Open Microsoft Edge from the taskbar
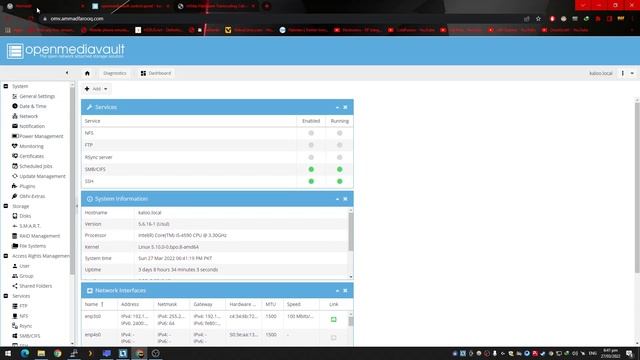The height and width of the screenshot is (360, 640). 24,353
